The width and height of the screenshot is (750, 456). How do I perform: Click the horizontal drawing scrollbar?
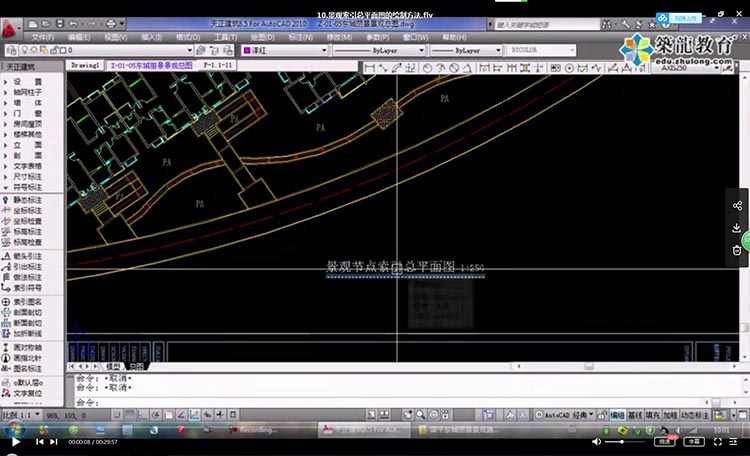625,366
